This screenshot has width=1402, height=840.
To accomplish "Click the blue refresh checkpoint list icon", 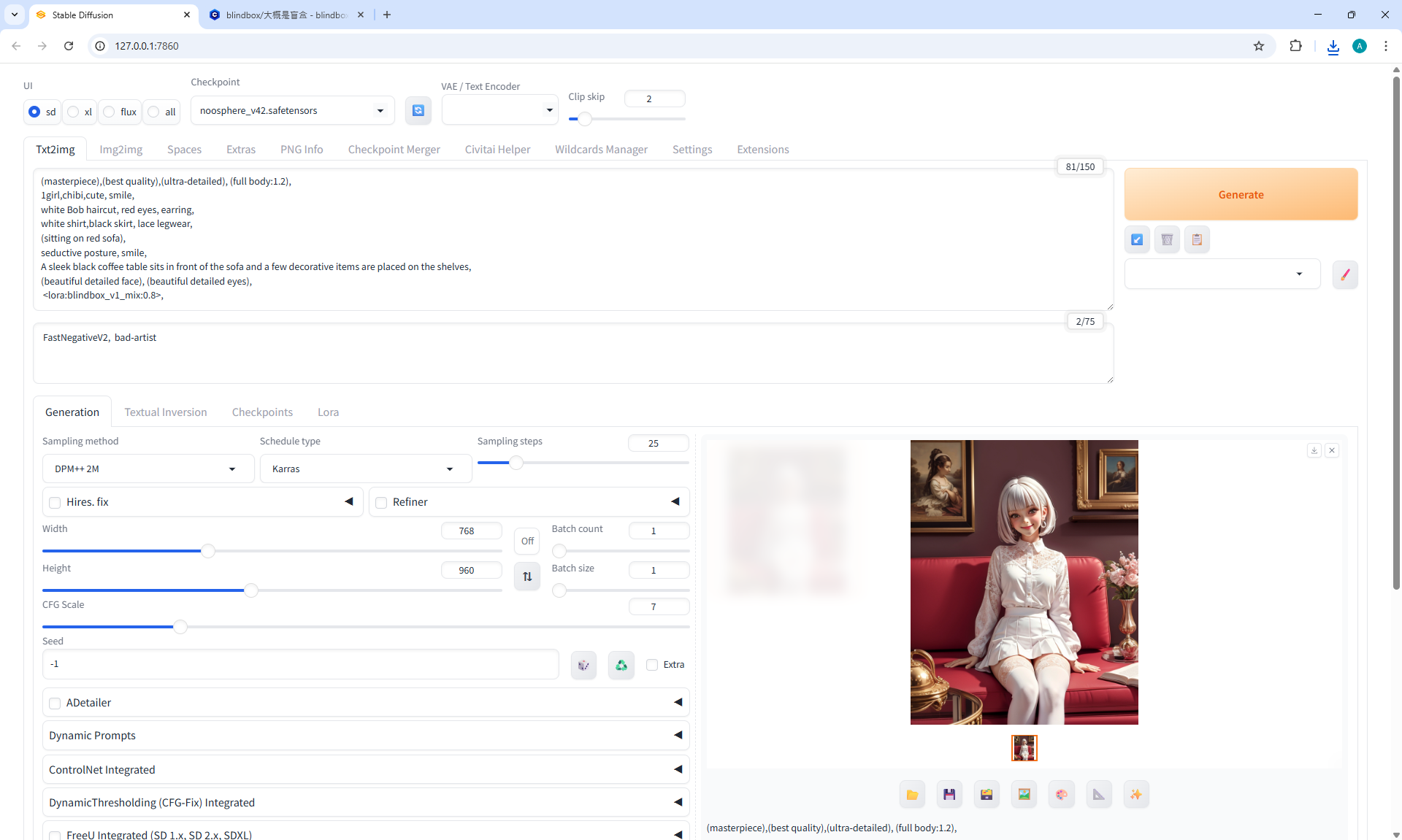I will pos(418,110).
